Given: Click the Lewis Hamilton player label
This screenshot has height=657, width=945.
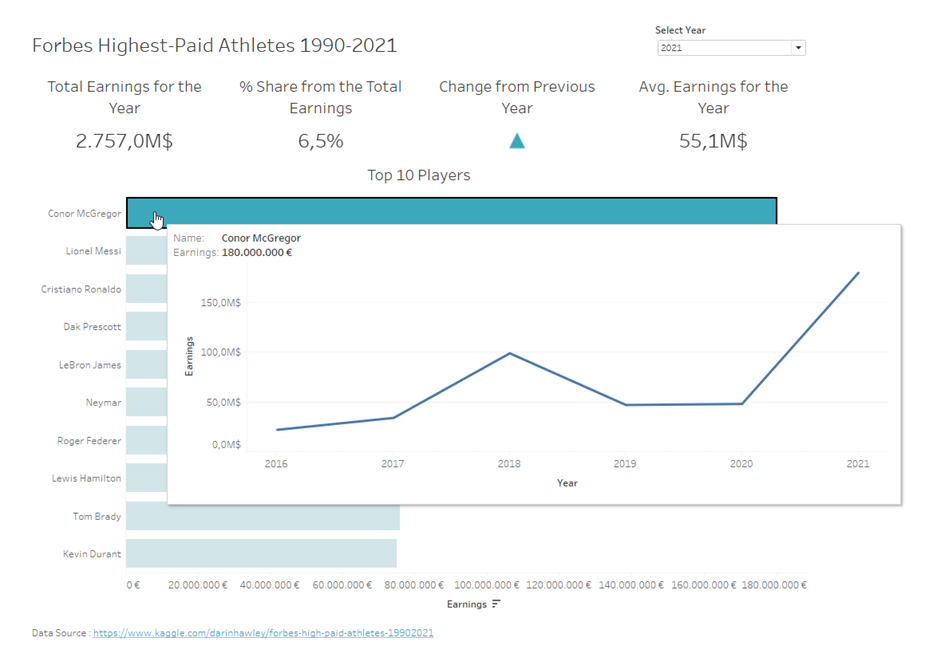Looking at the screenshot, I should 86,478.
